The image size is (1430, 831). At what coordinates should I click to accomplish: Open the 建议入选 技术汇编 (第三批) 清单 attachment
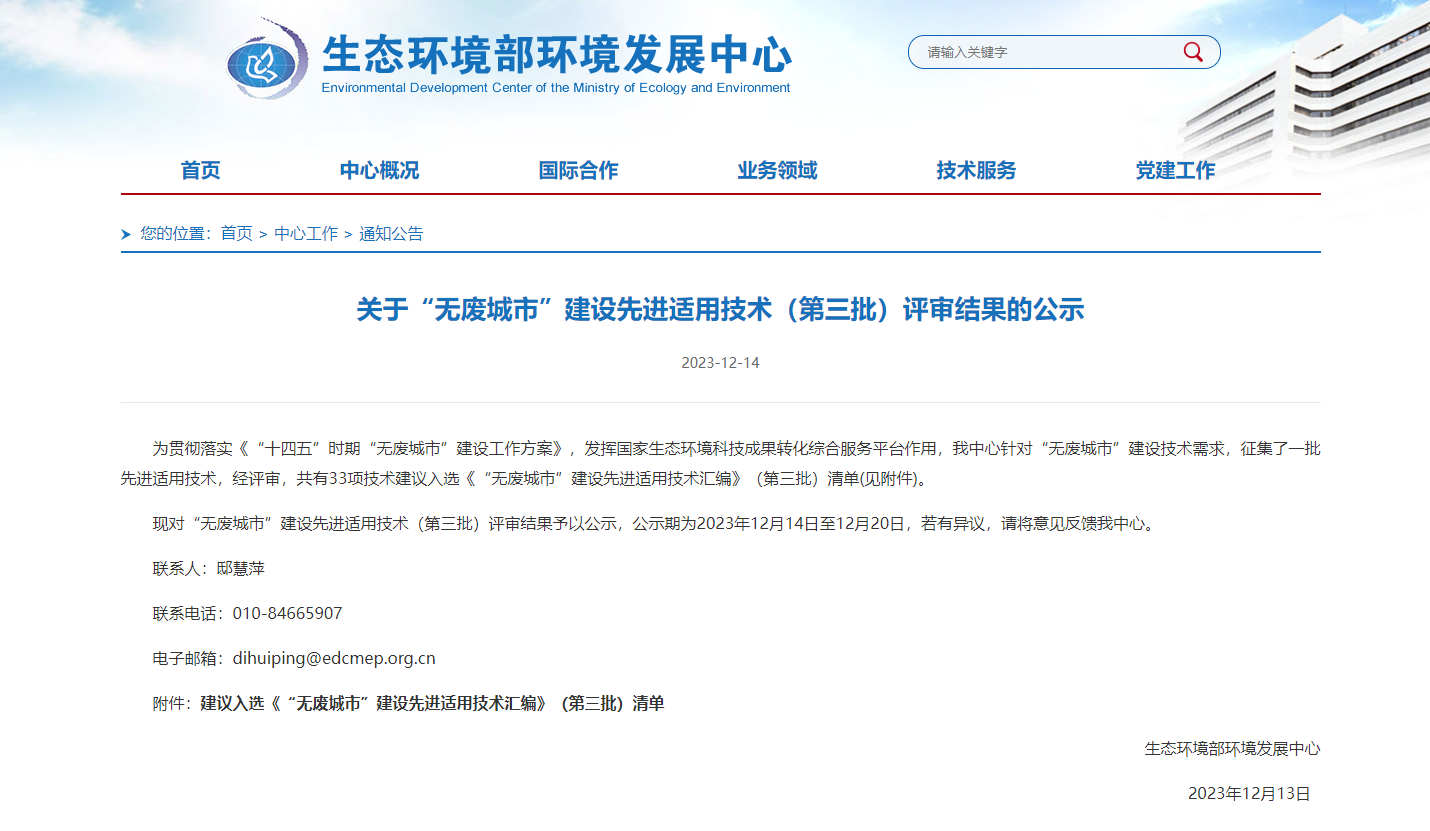click(x=432, y=703)
